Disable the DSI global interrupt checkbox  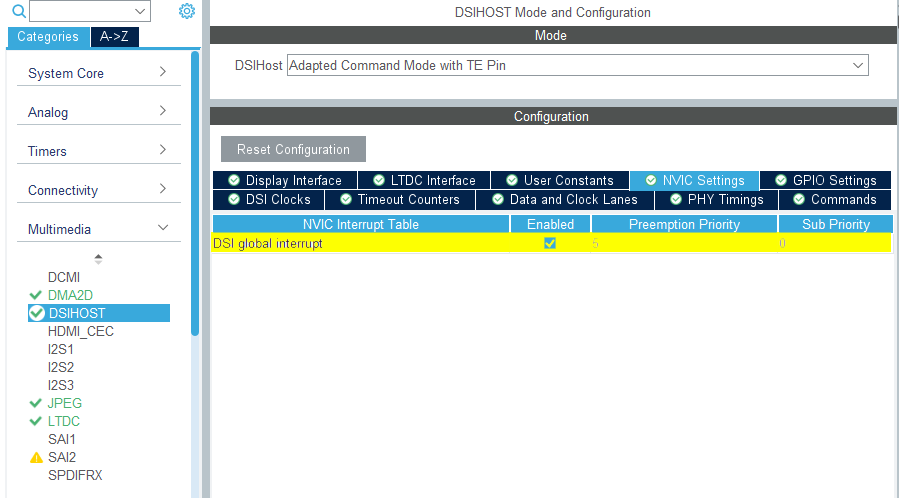pos(550,243)
